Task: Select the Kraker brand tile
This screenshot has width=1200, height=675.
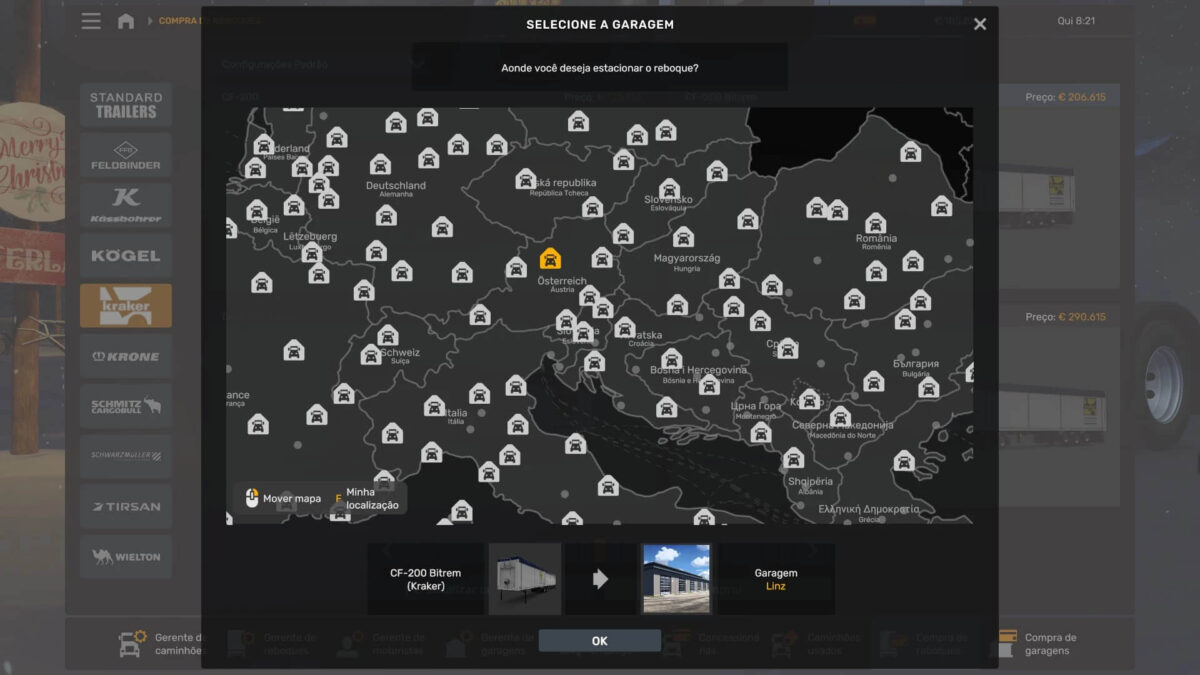Action: coord(126,306)
